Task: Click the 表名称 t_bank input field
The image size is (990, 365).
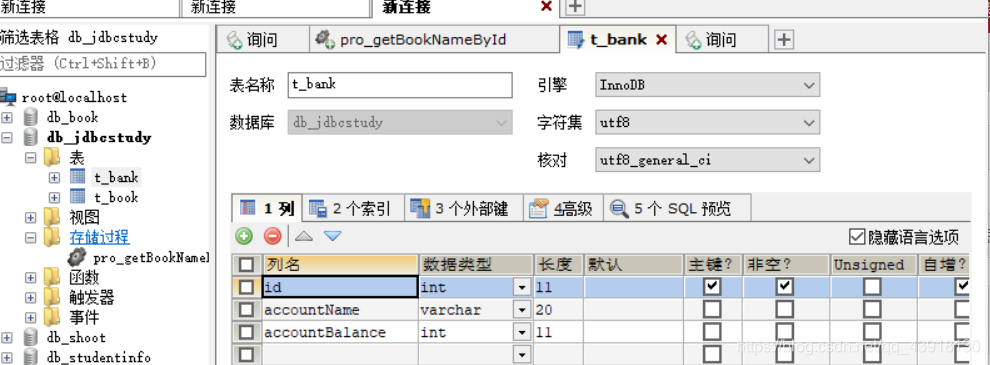Action: coord(400,85)
